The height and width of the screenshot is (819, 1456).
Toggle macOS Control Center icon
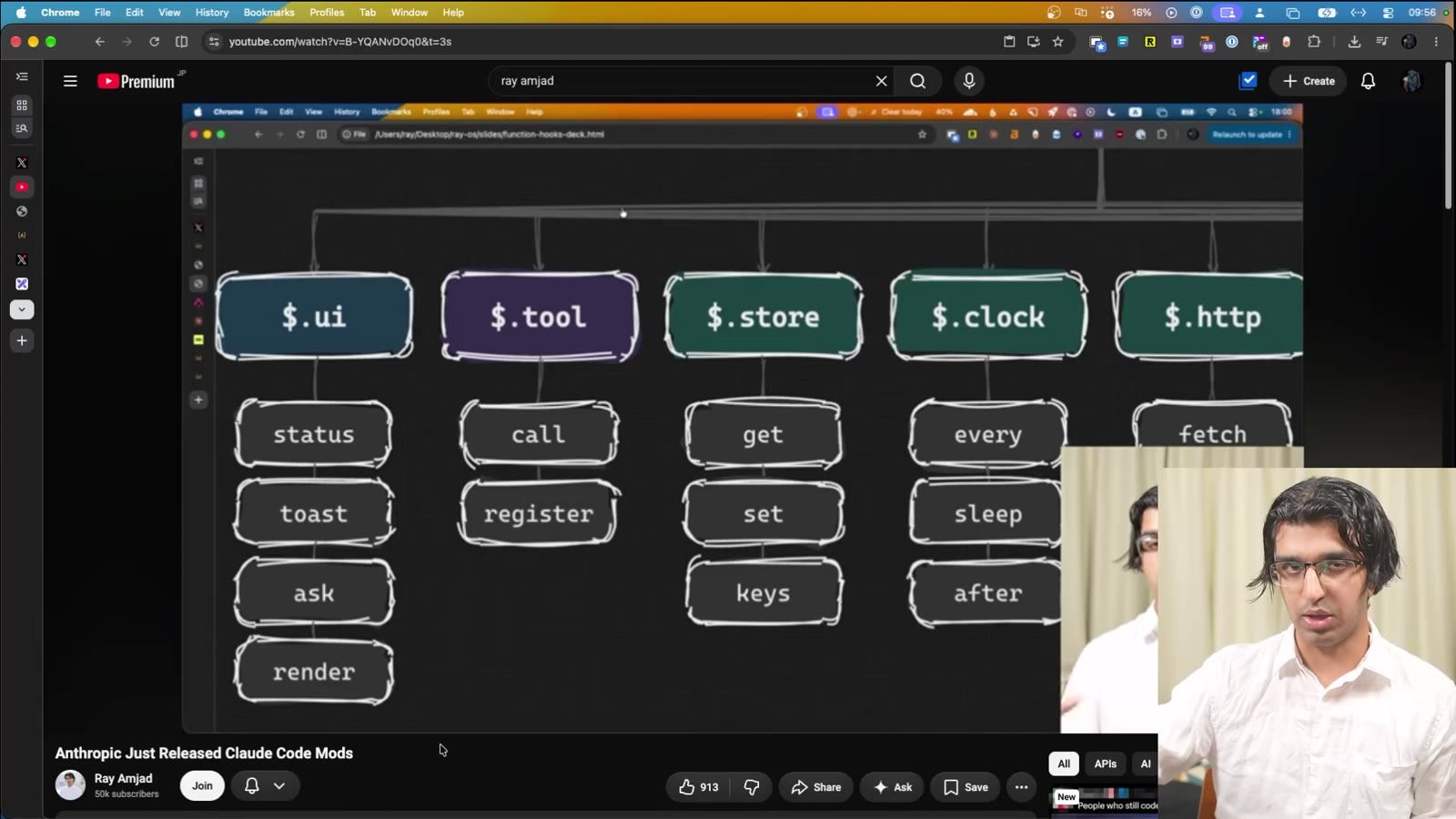pyautogui.click(x=1388, y=13)
